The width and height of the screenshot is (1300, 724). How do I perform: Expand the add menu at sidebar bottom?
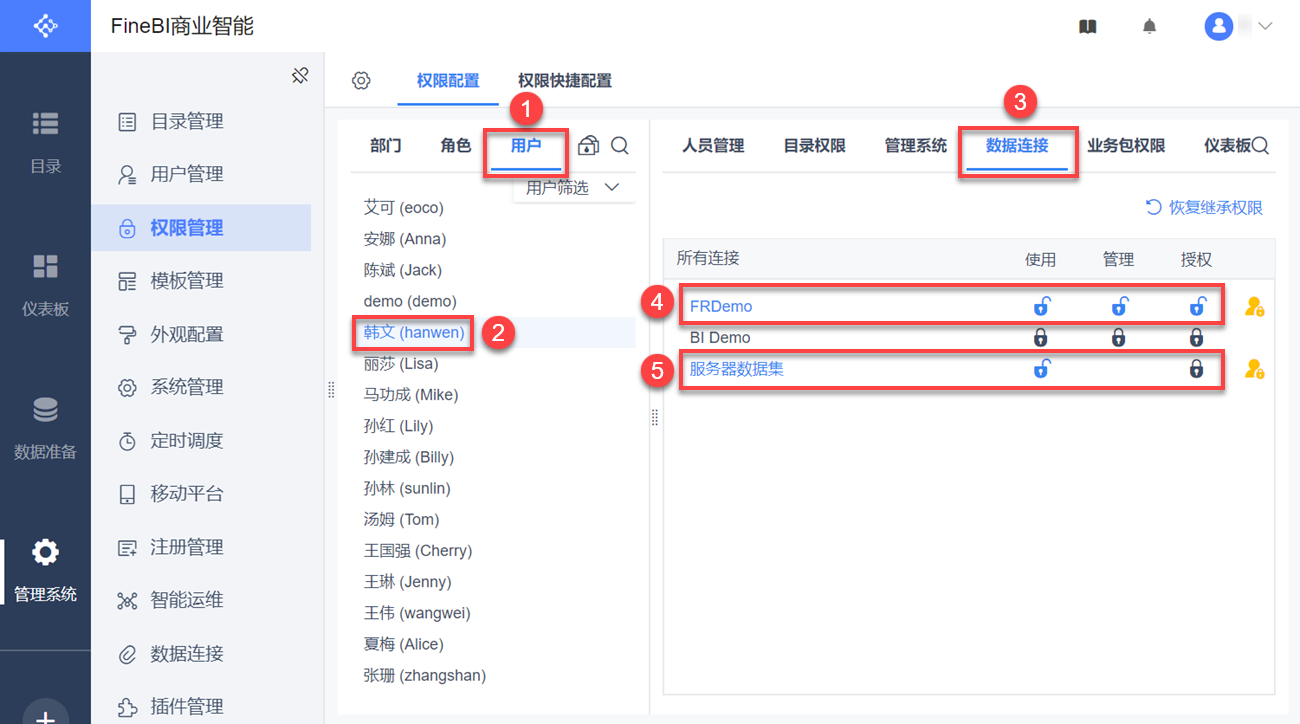click(45, 713)
